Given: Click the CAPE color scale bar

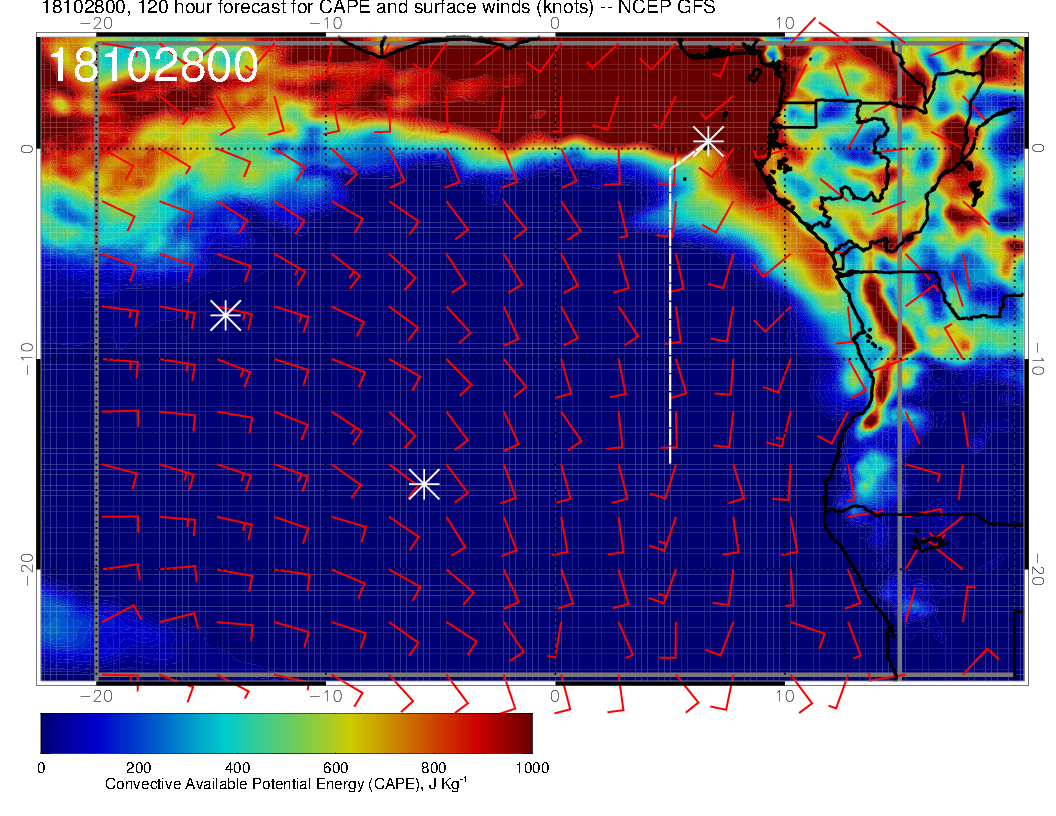Looking at the screenshot, I should click(x=286, y=733).
